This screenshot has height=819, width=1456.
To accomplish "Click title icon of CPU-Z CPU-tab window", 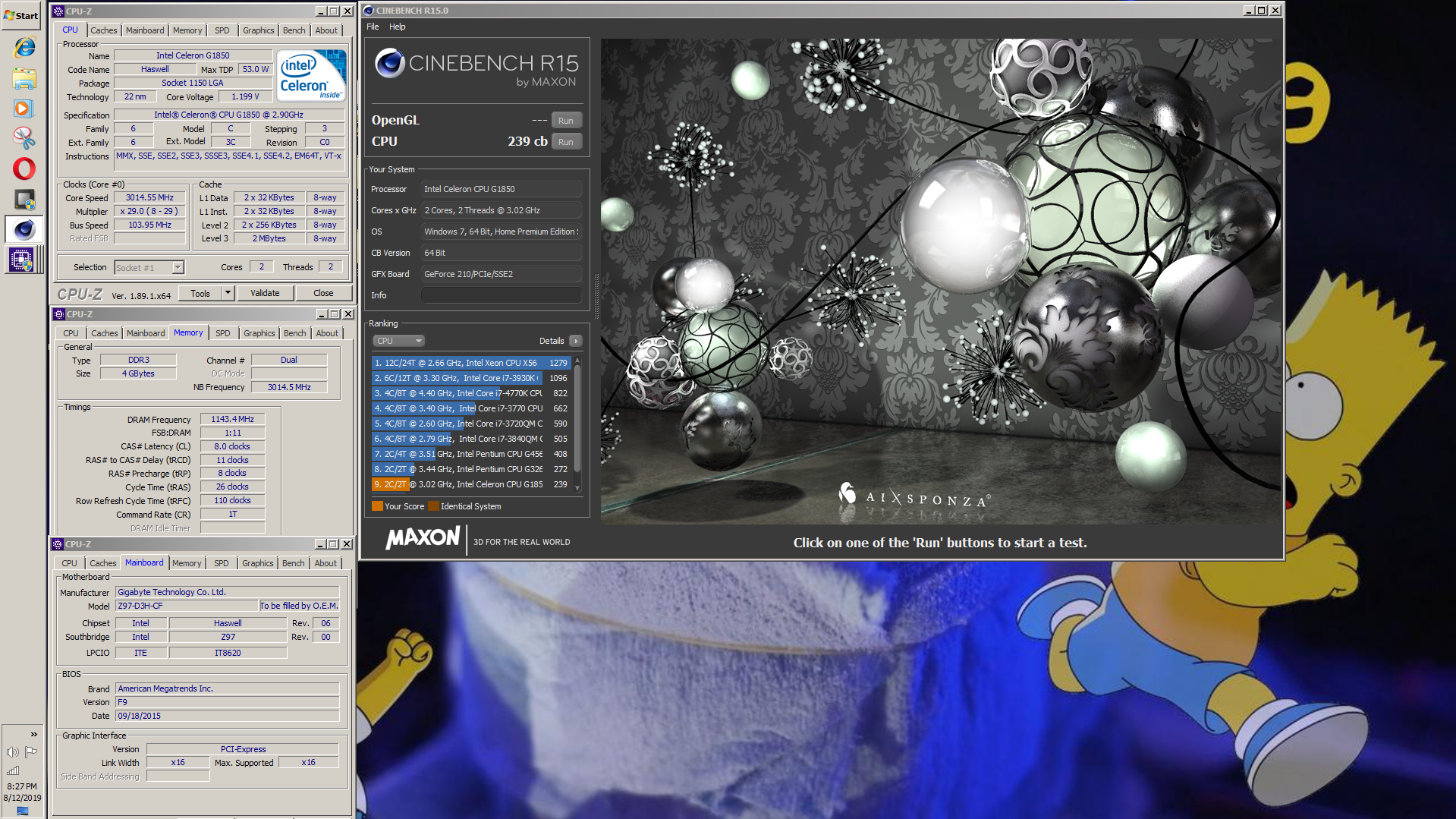I will [58, 11].
